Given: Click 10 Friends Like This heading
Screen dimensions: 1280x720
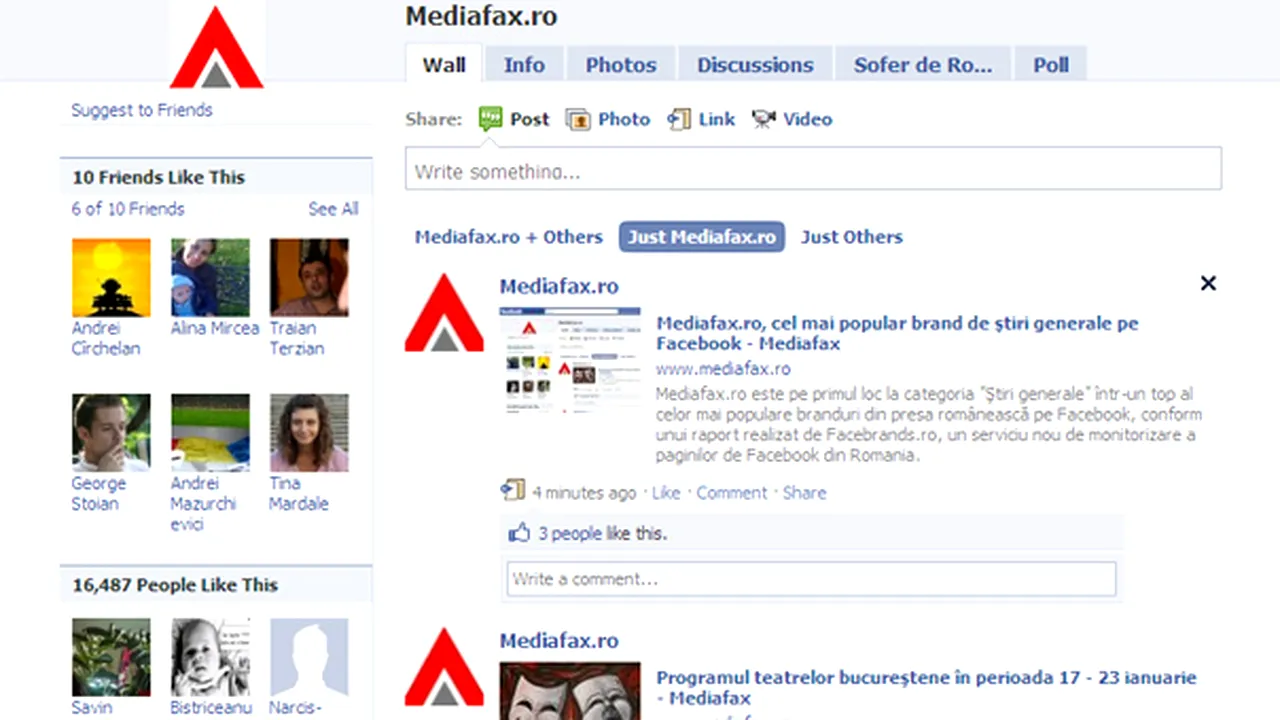Looking at the screenshot, I should pyautogui.click(x=158, y=177).
